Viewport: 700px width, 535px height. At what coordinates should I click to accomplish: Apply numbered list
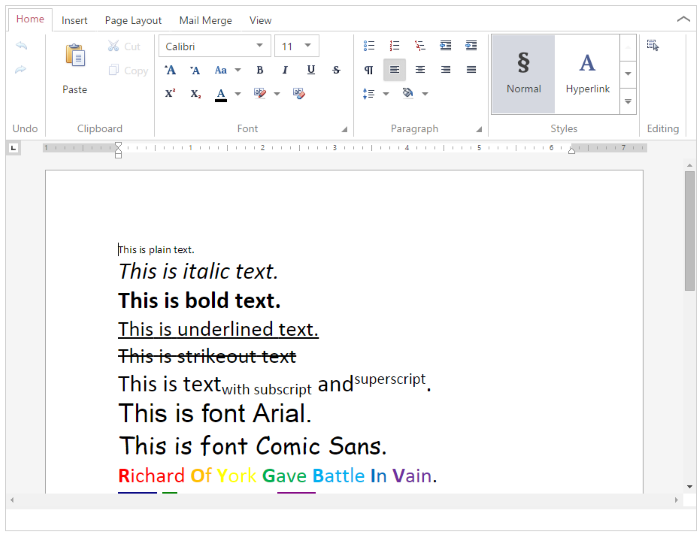point(394,46)
